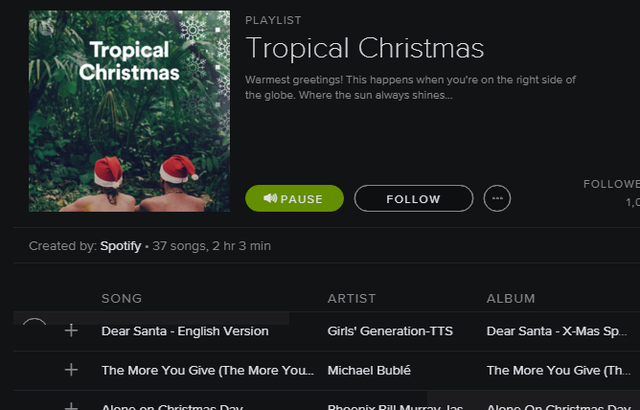Viewport: 640px width, 410px height.
Task: Add The More You Give with plus
Action: tap(71, 370)
